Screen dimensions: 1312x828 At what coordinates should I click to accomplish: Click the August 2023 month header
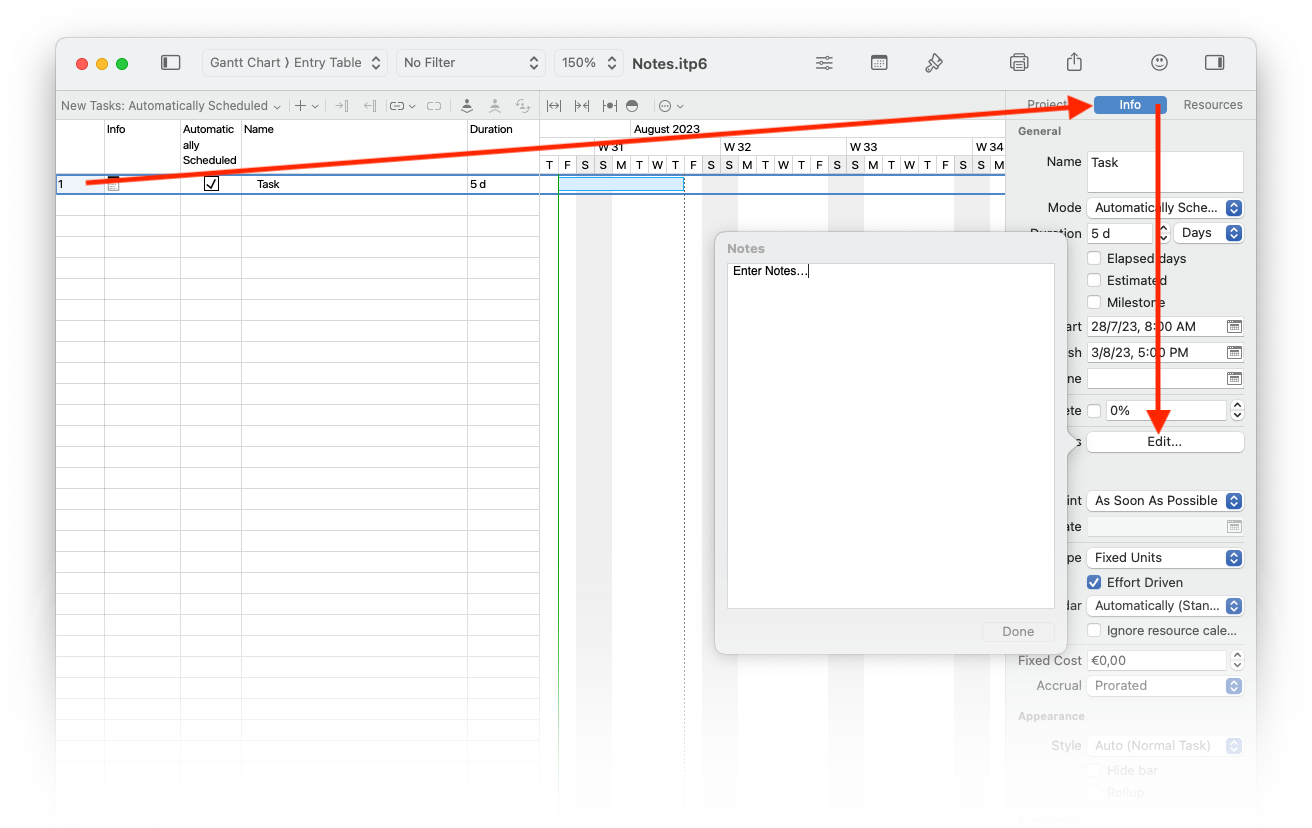coord(667,129)
